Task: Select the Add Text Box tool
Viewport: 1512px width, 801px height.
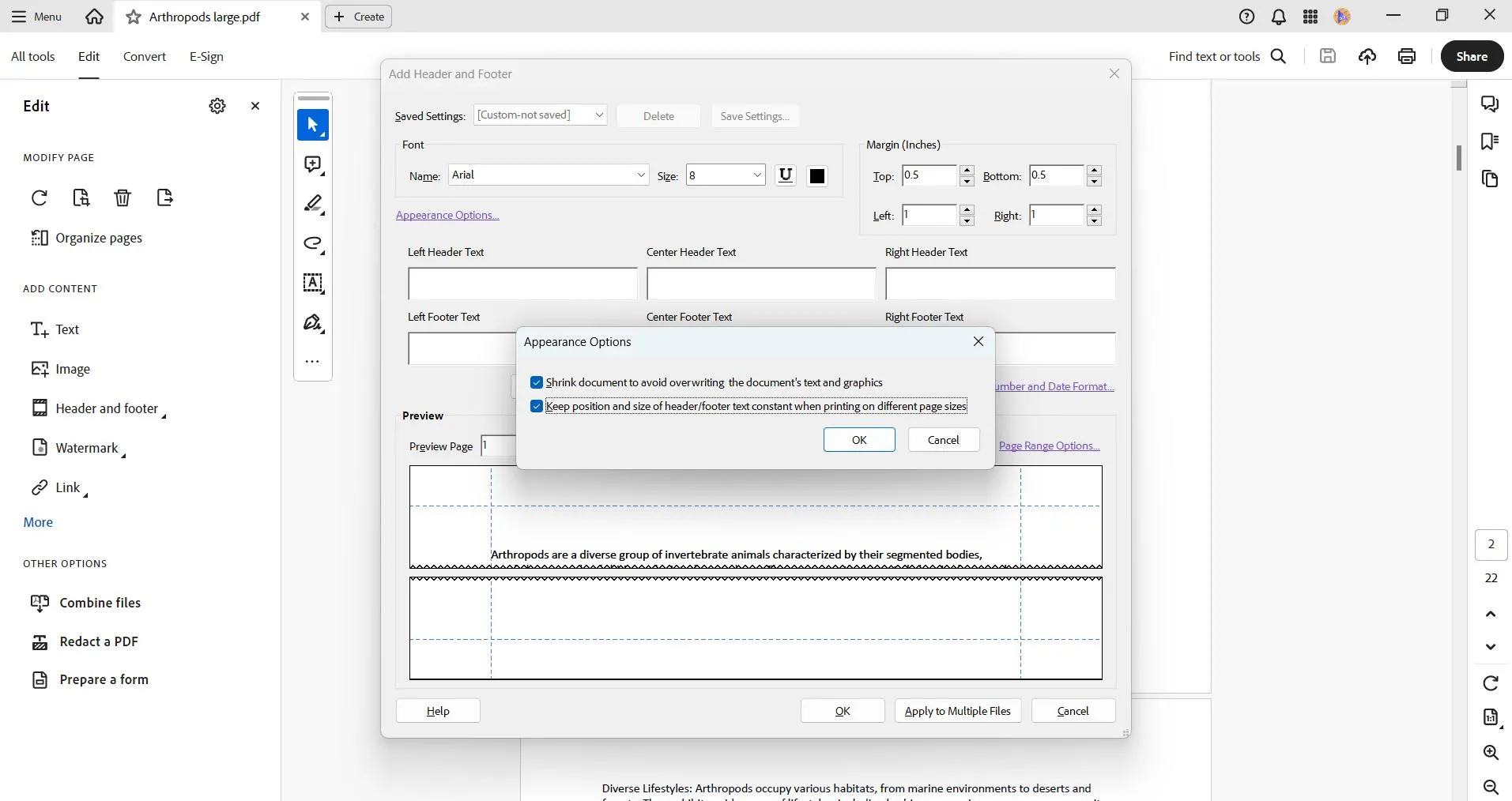Action: pos(313,284)
